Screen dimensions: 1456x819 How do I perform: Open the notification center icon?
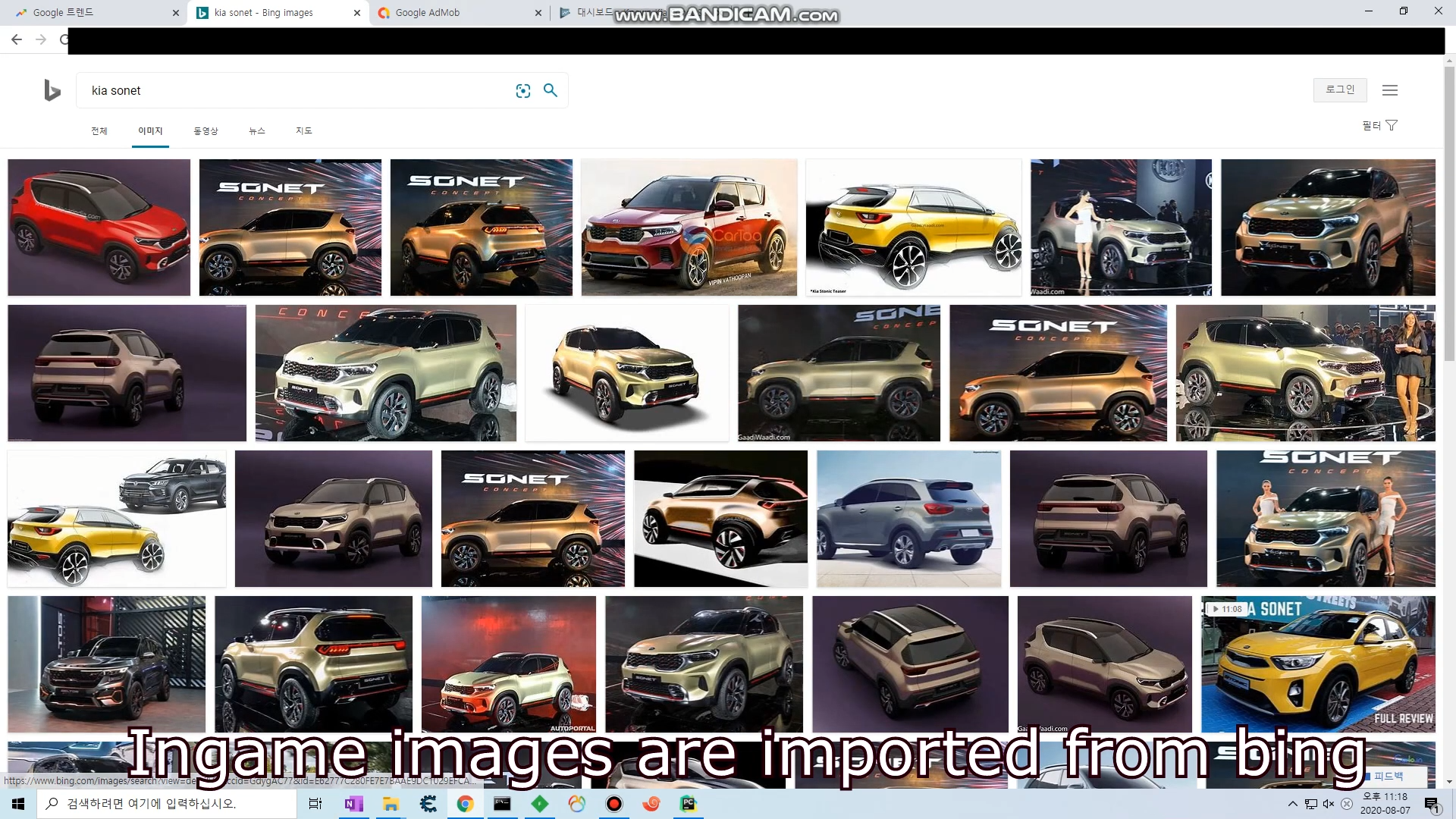[1432, 804]
